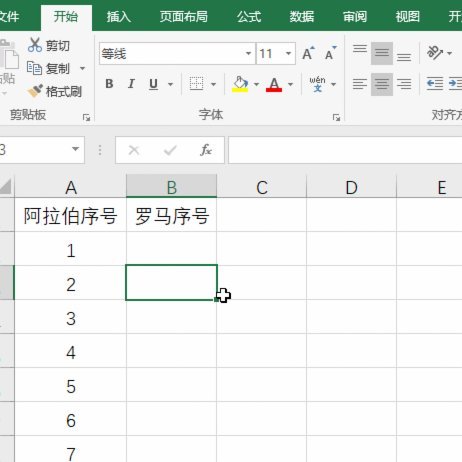Align text right
462x462 pixels.
coord(404,84)
